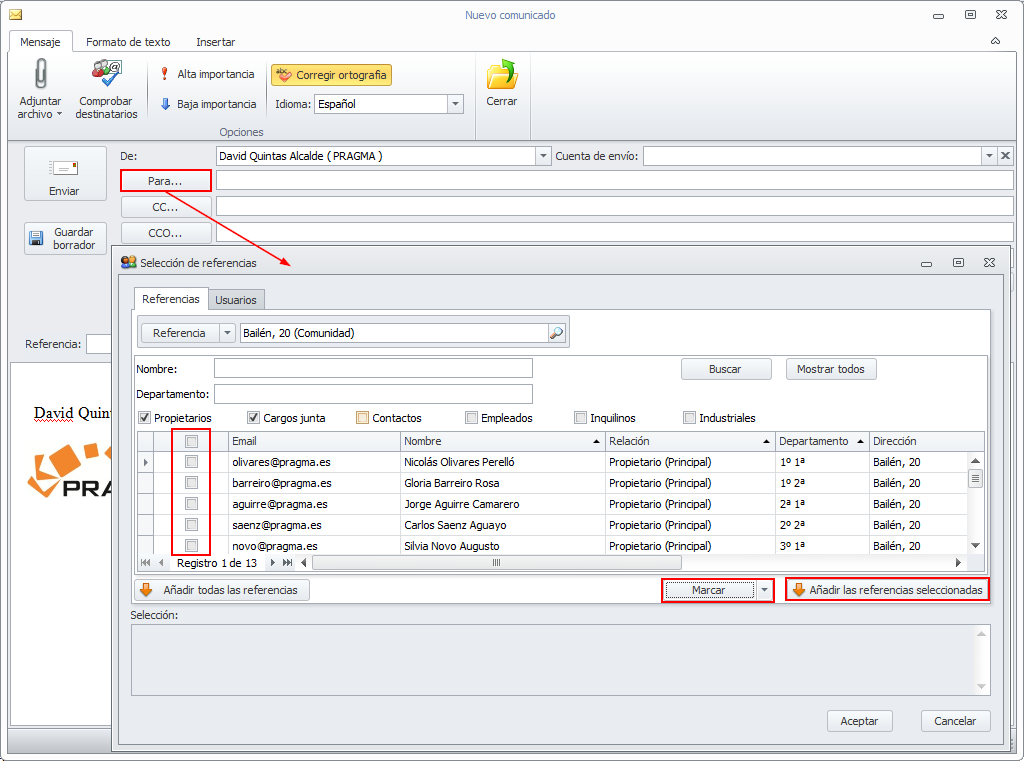
Task: Clear the Cuenta de envío field with X
Action: click(x=1006, y=156)
